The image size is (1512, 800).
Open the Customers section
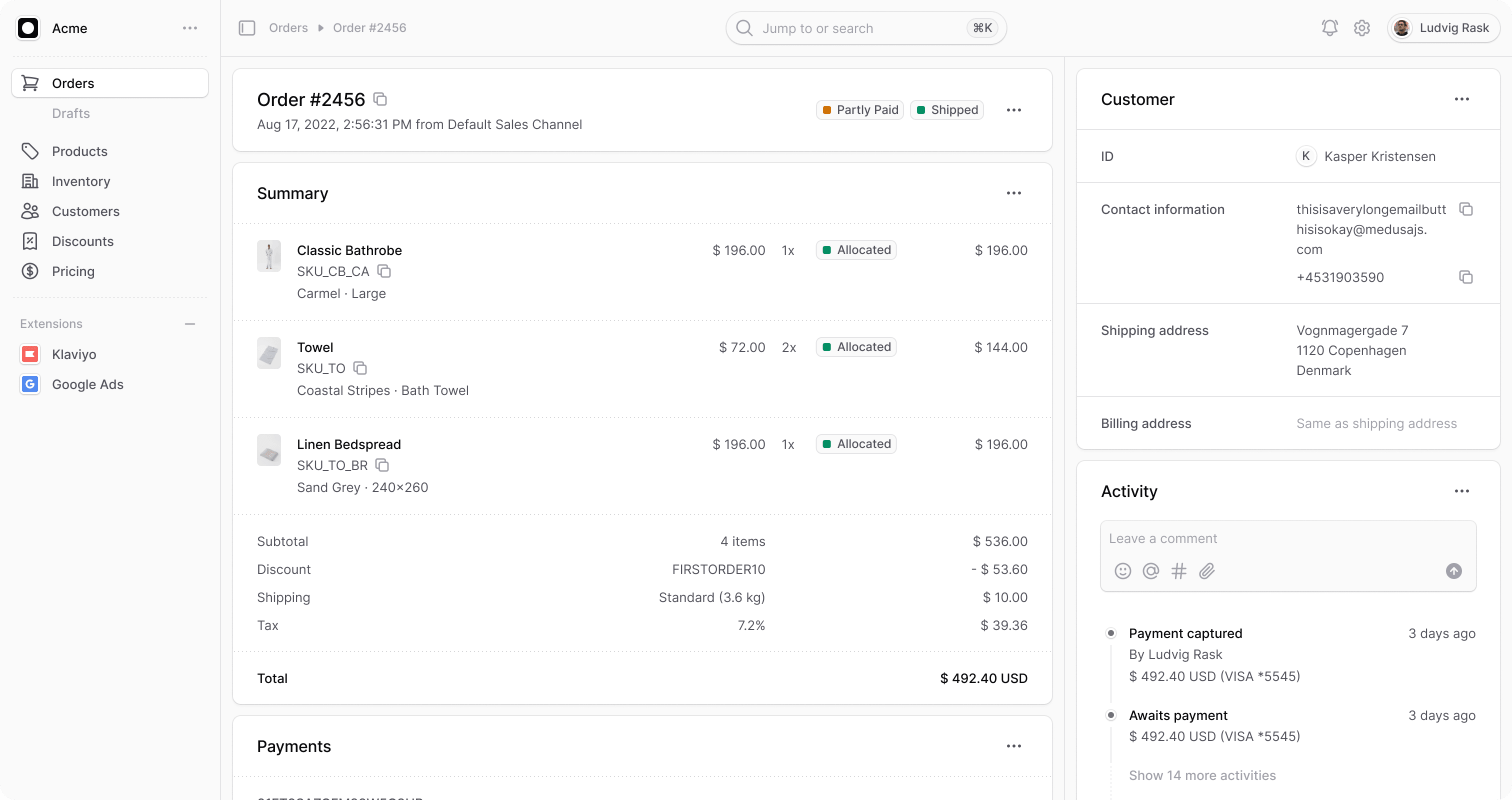tap(85, 211)
